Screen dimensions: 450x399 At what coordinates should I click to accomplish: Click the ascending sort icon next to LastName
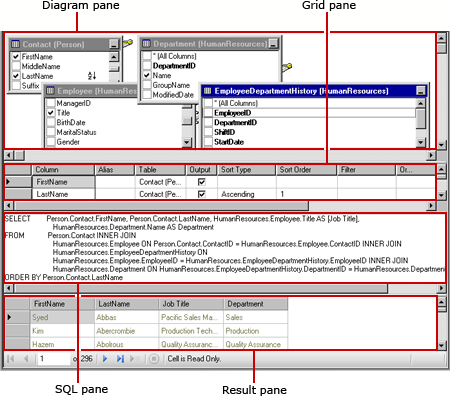tap(92, 76)
